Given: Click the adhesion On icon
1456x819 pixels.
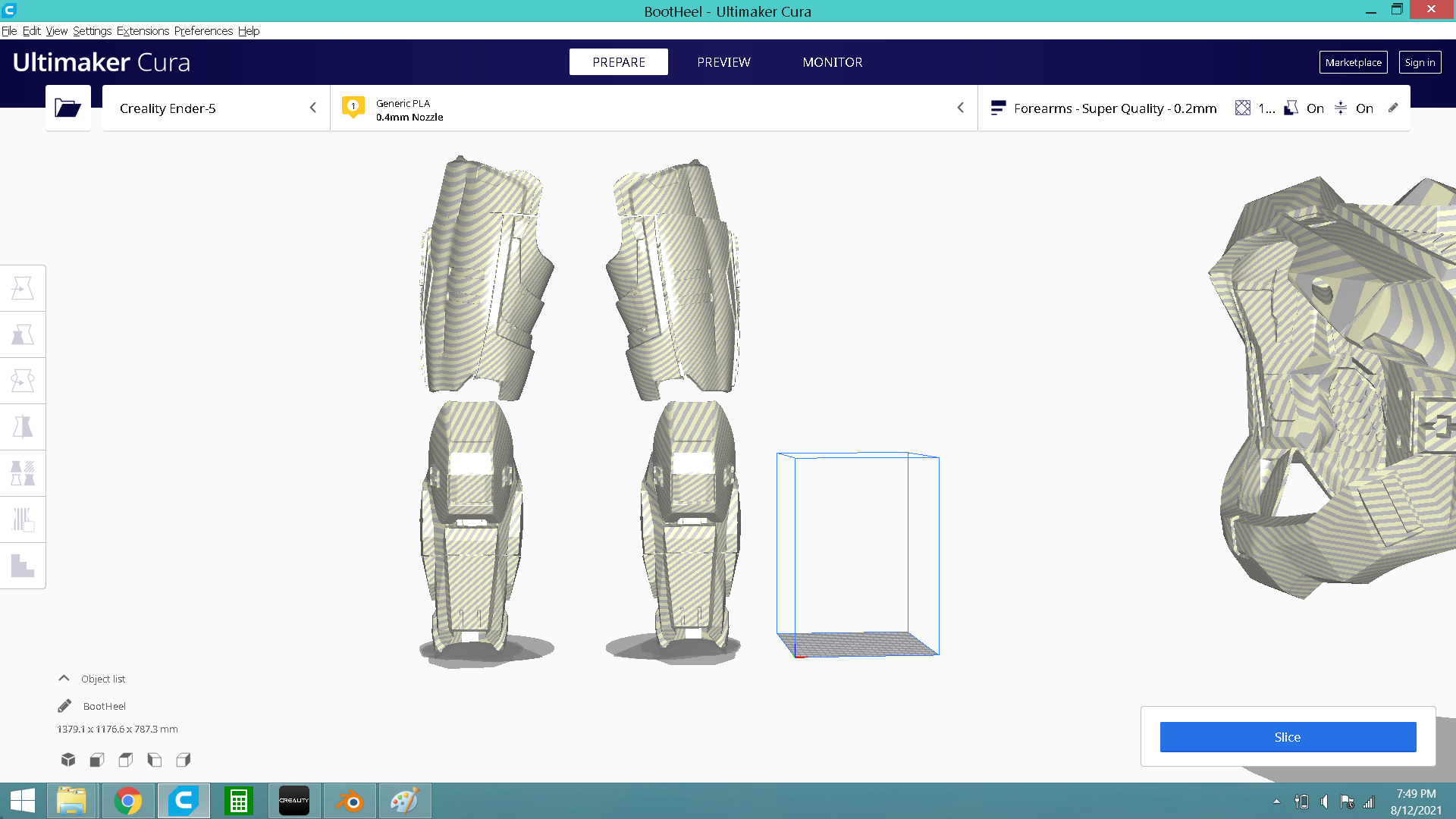Looking at the screenshot, I should [x=1341, y=108].
